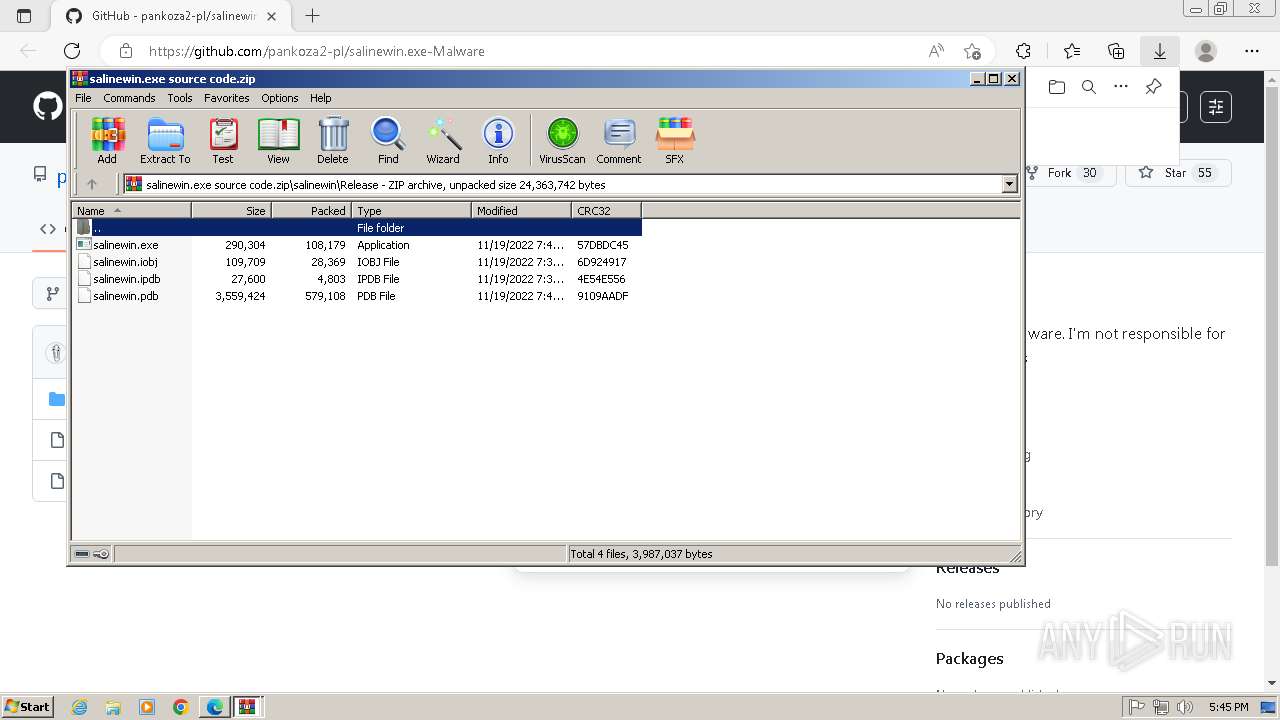Viewport: 1280px width, 720px height.
Task: Open Chrome from the taskbar
Action: [181, 707]
